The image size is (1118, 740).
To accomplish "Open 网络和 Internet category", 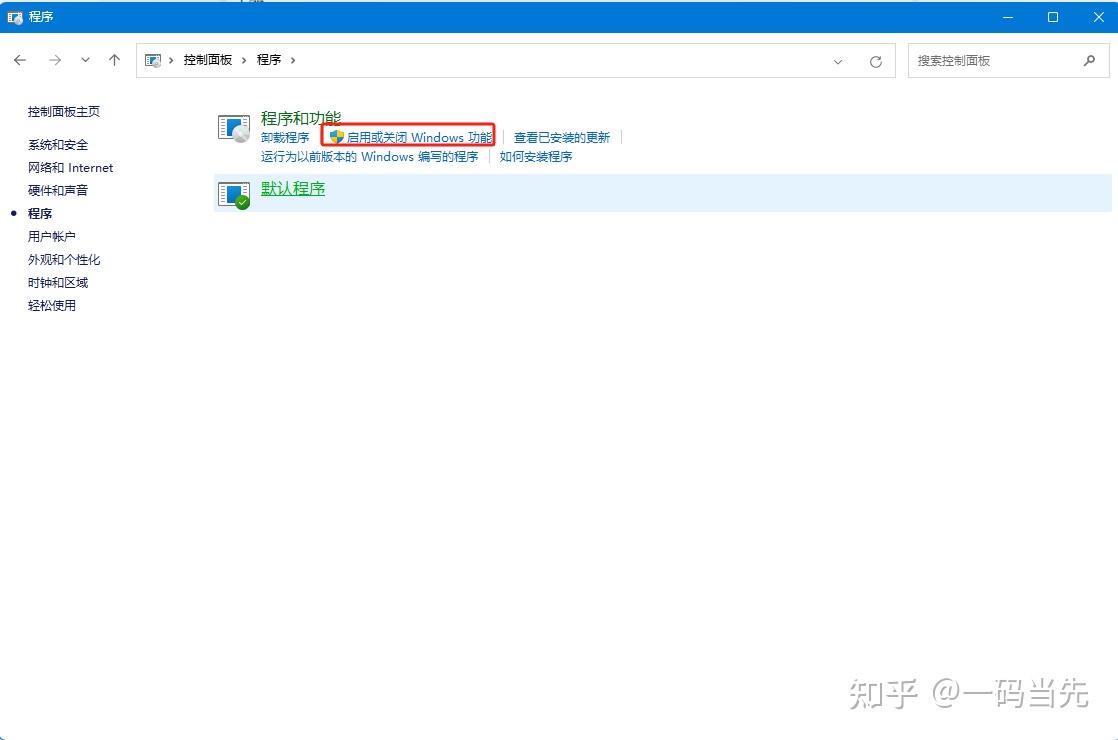I will [70, 168].
